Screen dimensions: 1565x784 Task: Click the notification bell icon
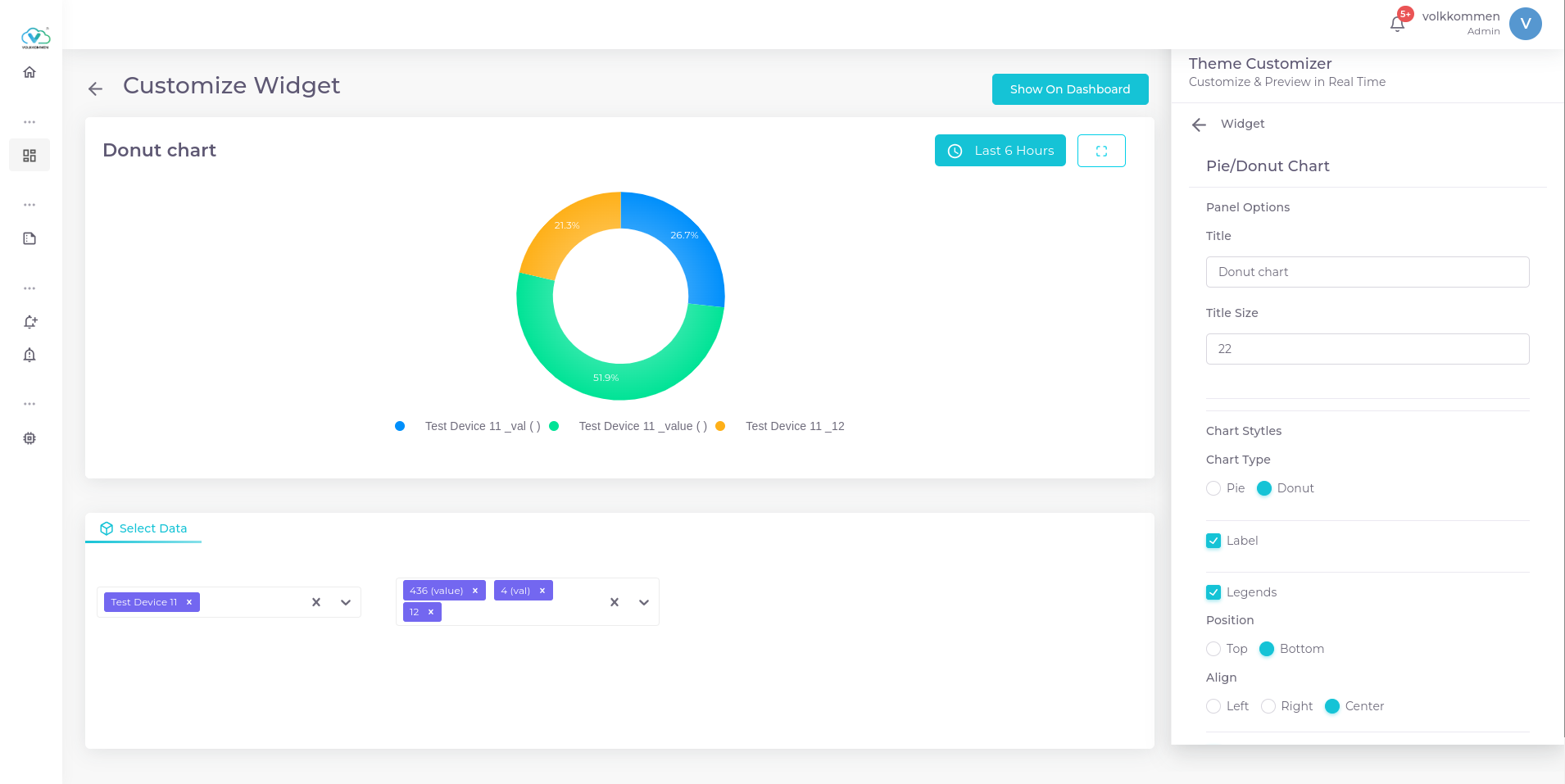pos(1397,24)
